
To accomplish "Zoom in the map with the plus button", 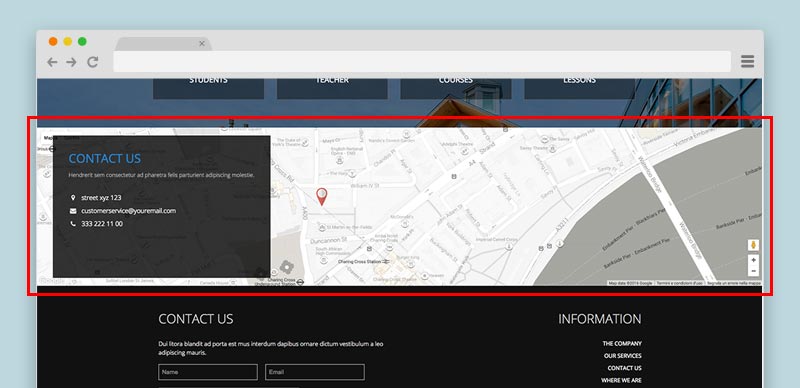I will point(754,260).
